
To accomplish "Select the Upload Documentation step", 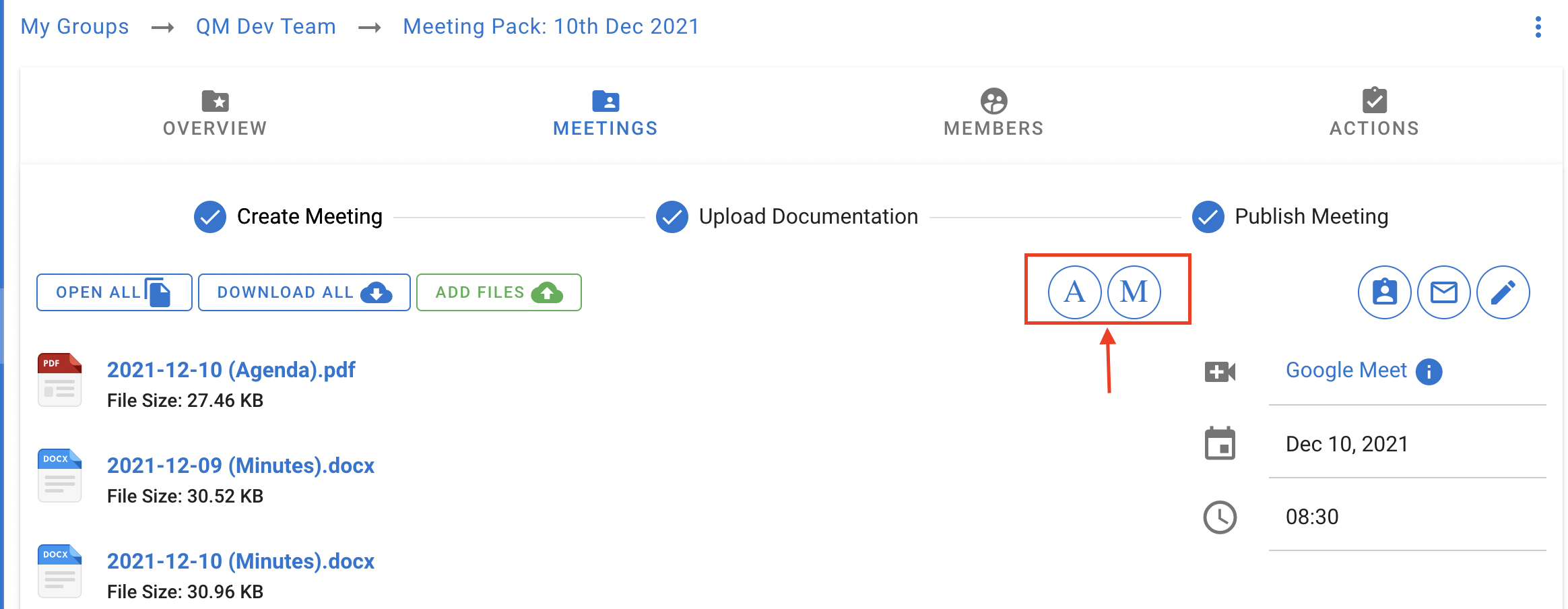I will coord(787,217).
